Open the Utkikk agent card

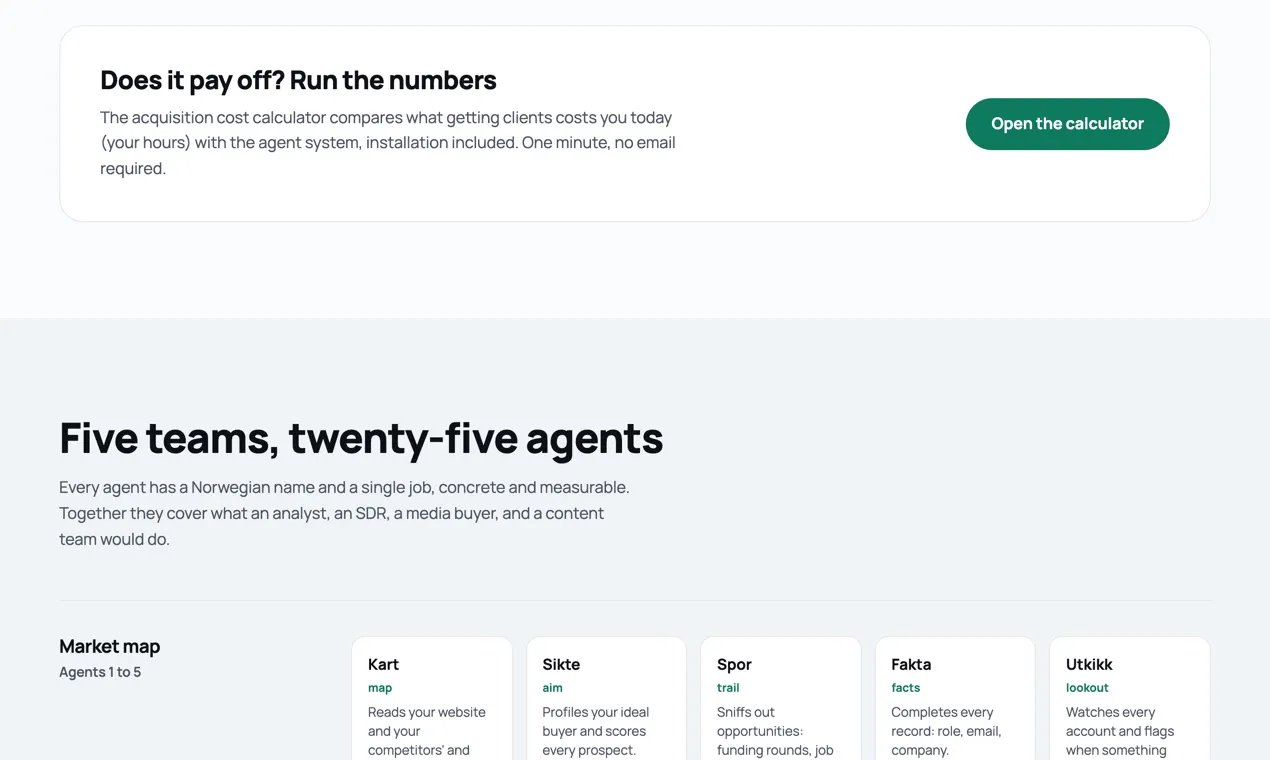(x=1130, y=699)
